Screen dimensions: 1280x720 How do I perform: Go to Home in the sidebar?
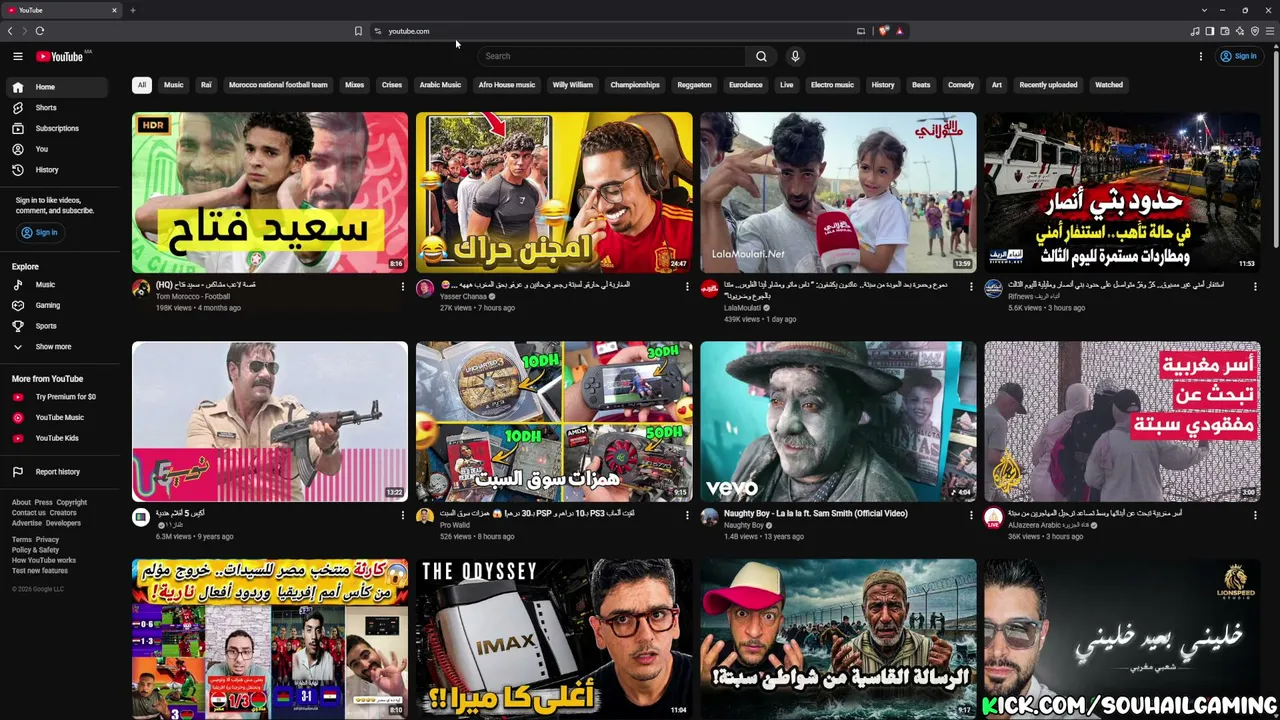[x=55, y=87]
